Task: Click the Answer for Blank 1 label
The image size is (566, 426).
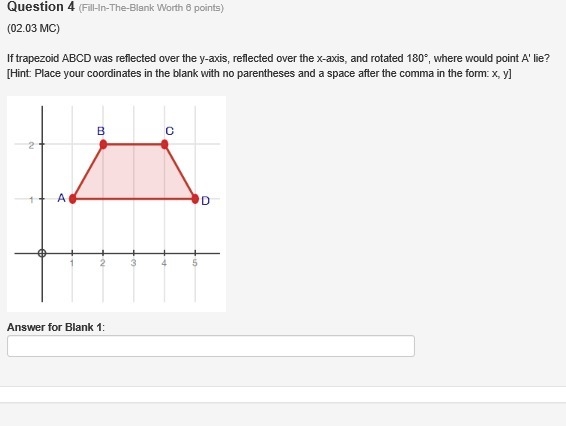Action: (x=56, y=327)
